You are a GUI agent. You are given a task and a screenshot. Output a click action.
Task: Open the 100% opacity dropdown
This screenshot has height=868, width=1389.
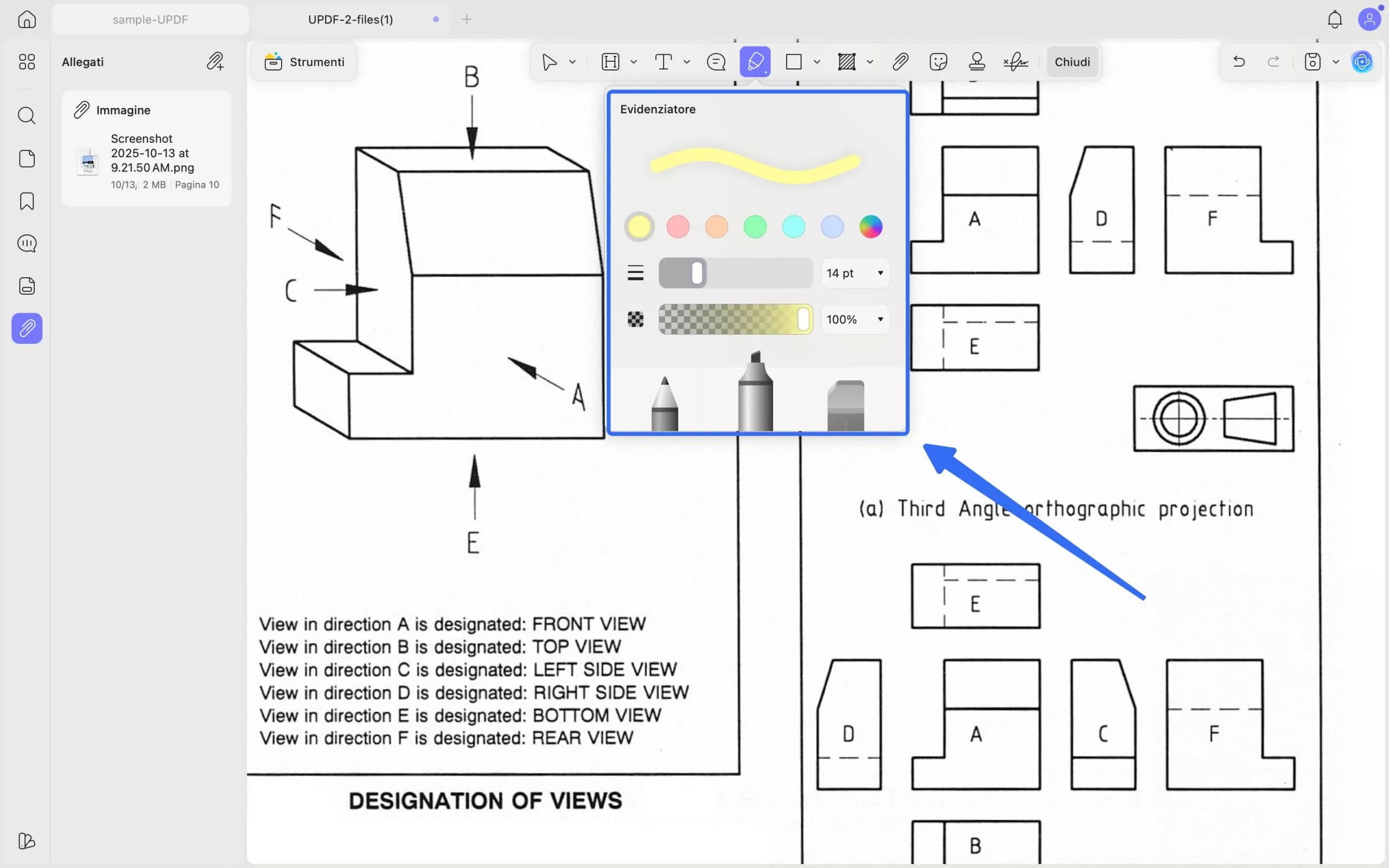point(855,319)
